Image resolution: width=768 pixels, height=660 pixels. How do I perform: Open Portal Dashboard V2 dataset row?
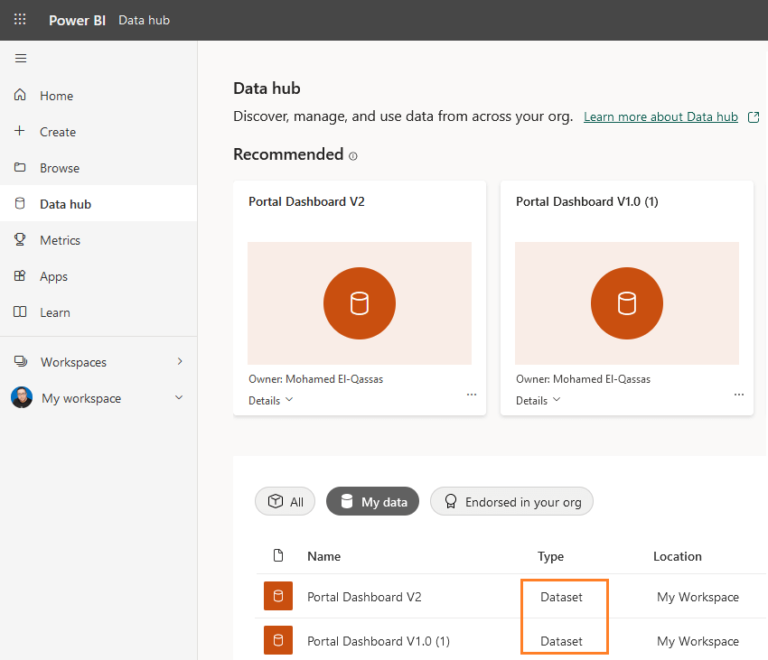click(364, 597)
